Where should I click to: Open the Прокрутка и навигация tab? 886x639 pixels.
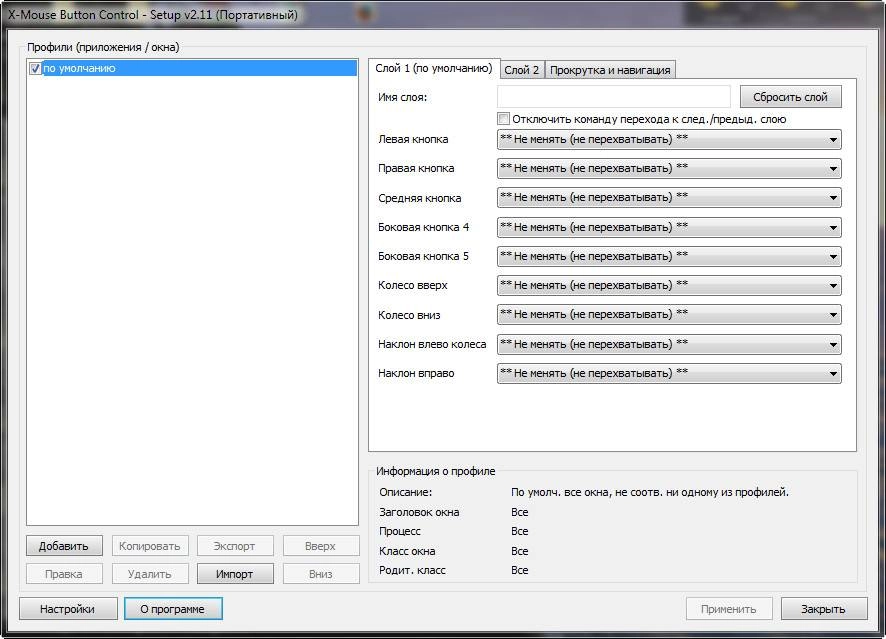pyautogui.click(x=610, y=70)
